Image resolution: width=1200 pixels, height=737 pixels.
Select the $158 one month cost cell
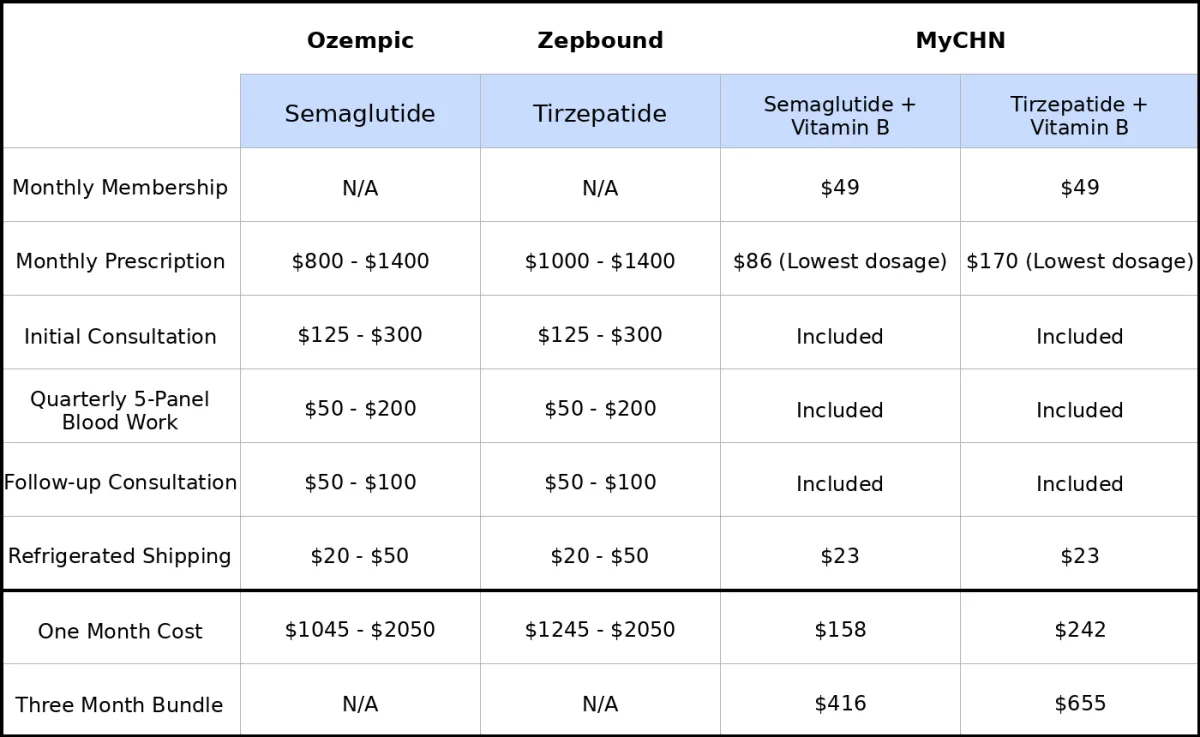[x=840, y=630]
